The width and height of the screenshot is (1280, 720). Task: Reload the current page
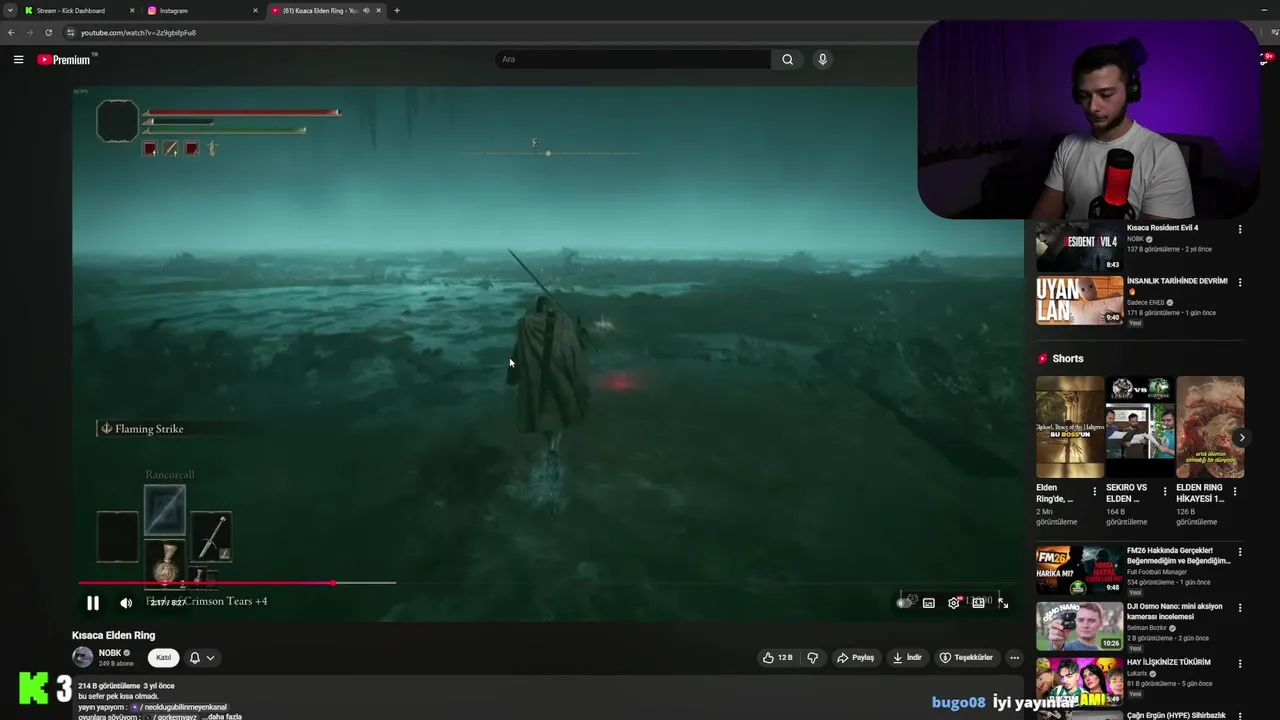48,33
